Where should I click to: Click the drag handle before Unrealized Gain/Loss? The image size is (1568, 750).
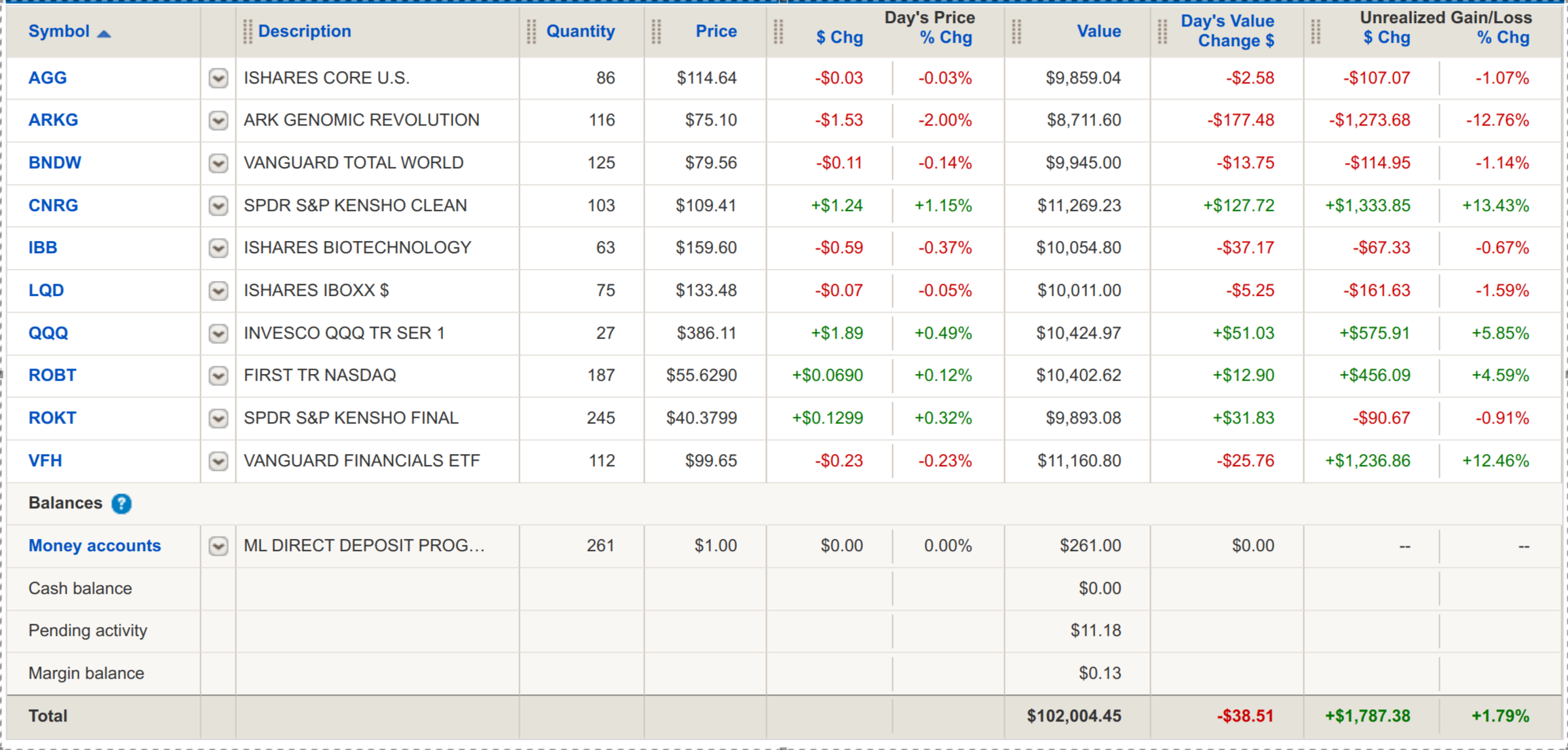(x=1316, y=31)
